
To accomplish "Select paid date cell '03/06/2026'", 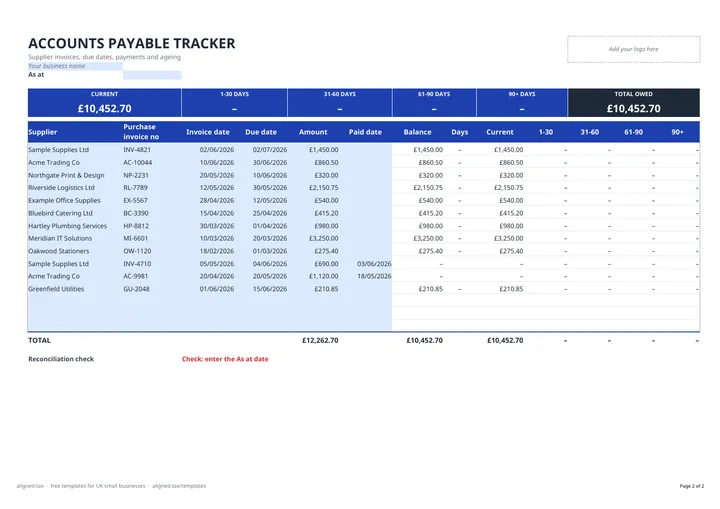I will coord(374,264).
